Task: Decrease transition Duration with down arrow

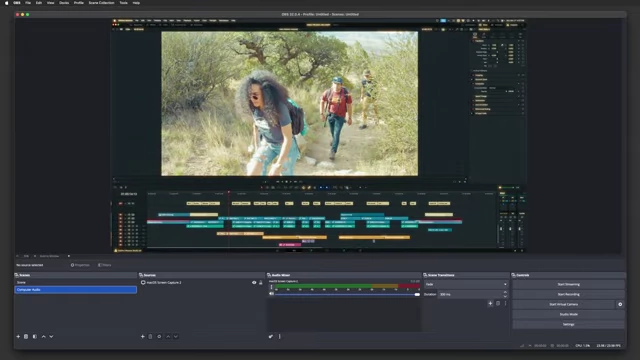Action: [x=505, y=296]
